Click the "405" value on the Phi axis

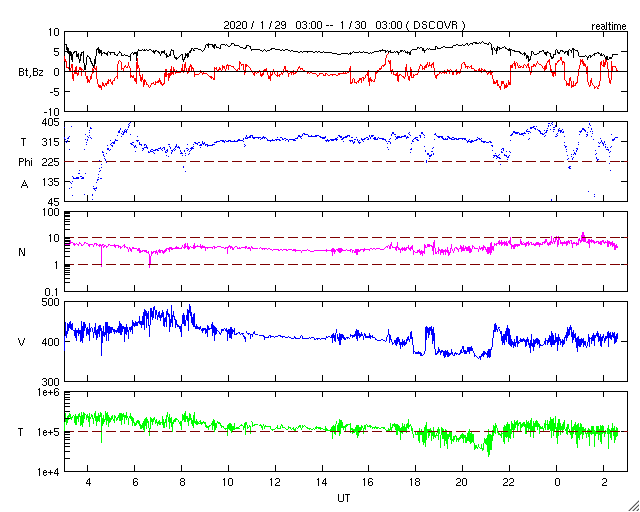51,122
